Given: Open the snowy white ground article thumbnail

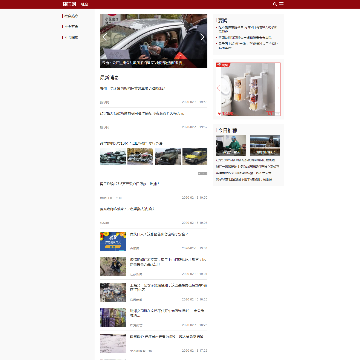Looking at the screenshot, I should coord(113,343).
